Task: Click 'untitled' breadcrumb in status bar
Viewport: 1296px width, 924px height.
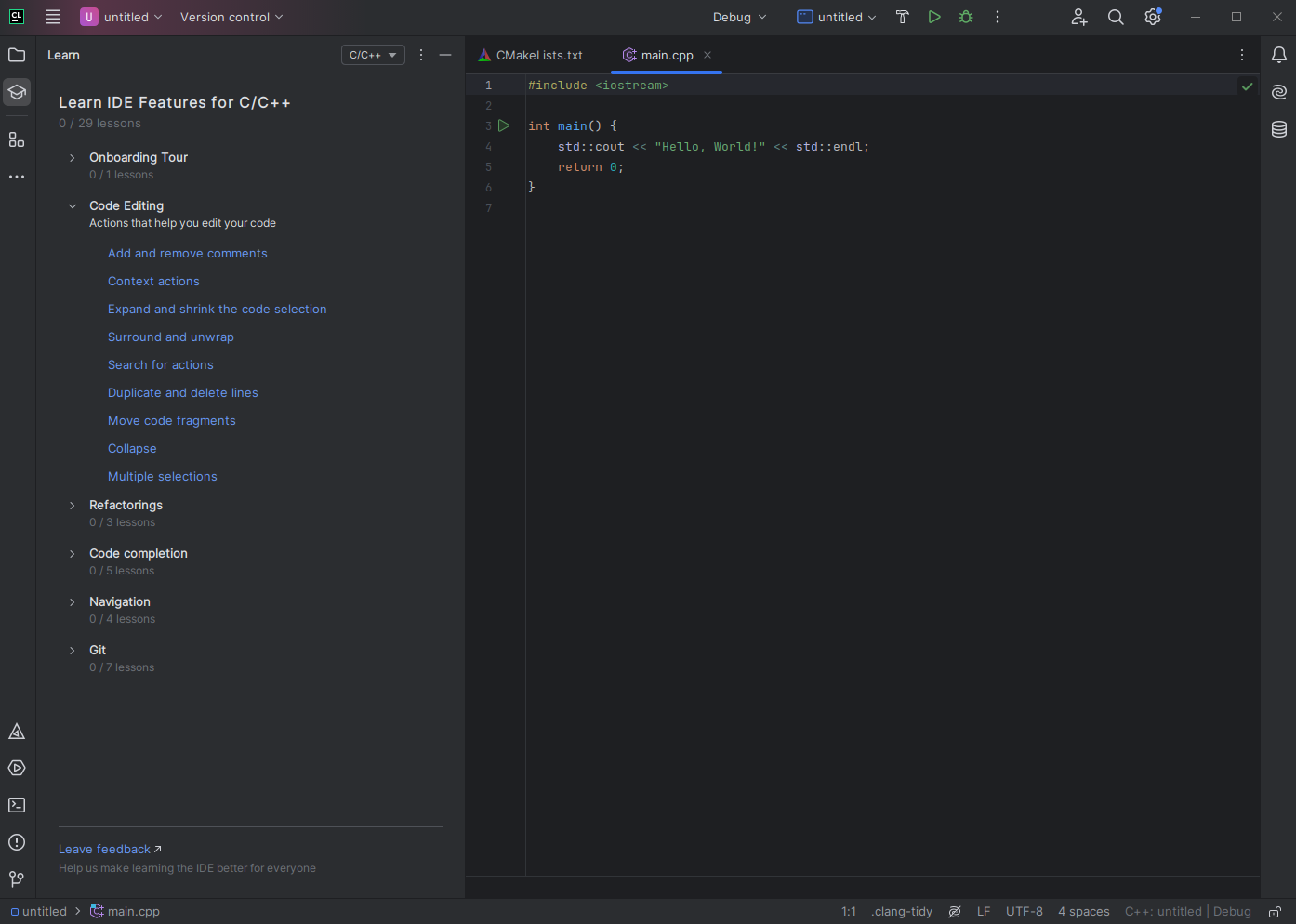Action: [x=38, y=912]
